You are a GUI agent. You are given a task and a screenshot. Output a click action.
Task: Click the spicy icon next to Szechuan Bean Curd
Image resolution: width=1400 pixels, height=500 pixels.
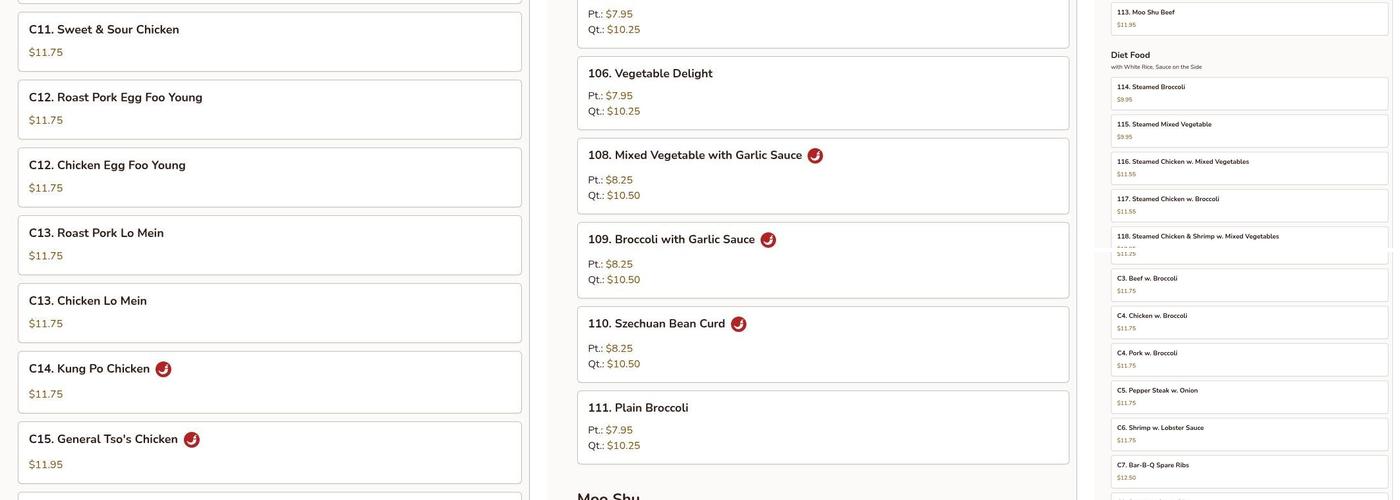739,324
